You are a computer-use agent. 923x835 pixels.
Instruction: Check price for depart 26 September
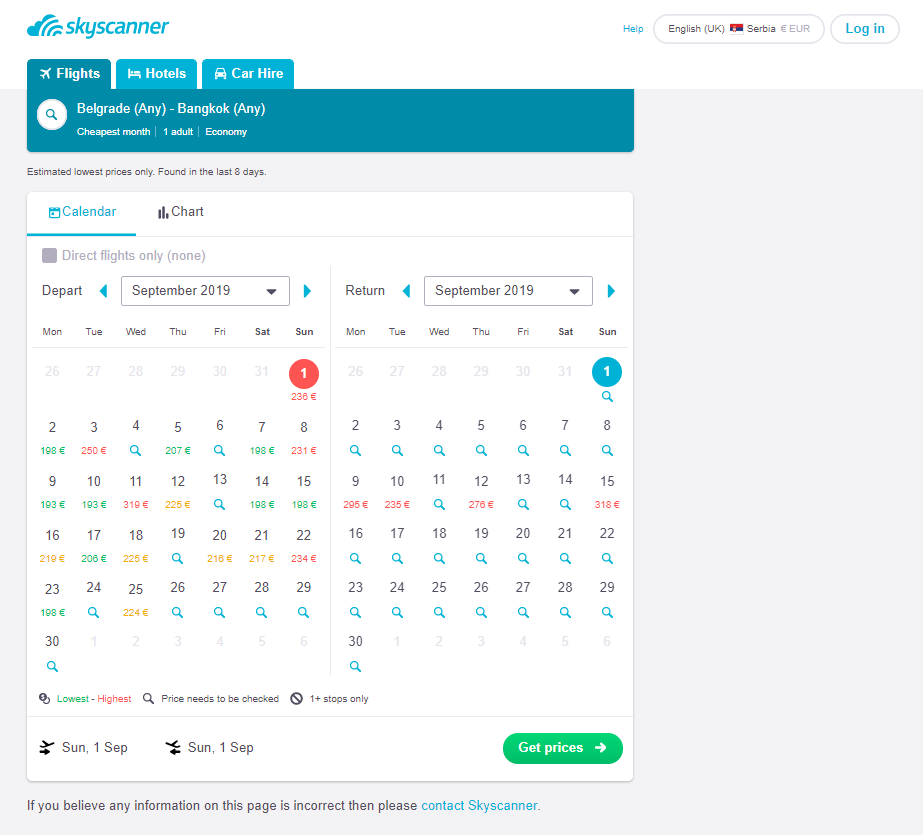coord(177,612)
